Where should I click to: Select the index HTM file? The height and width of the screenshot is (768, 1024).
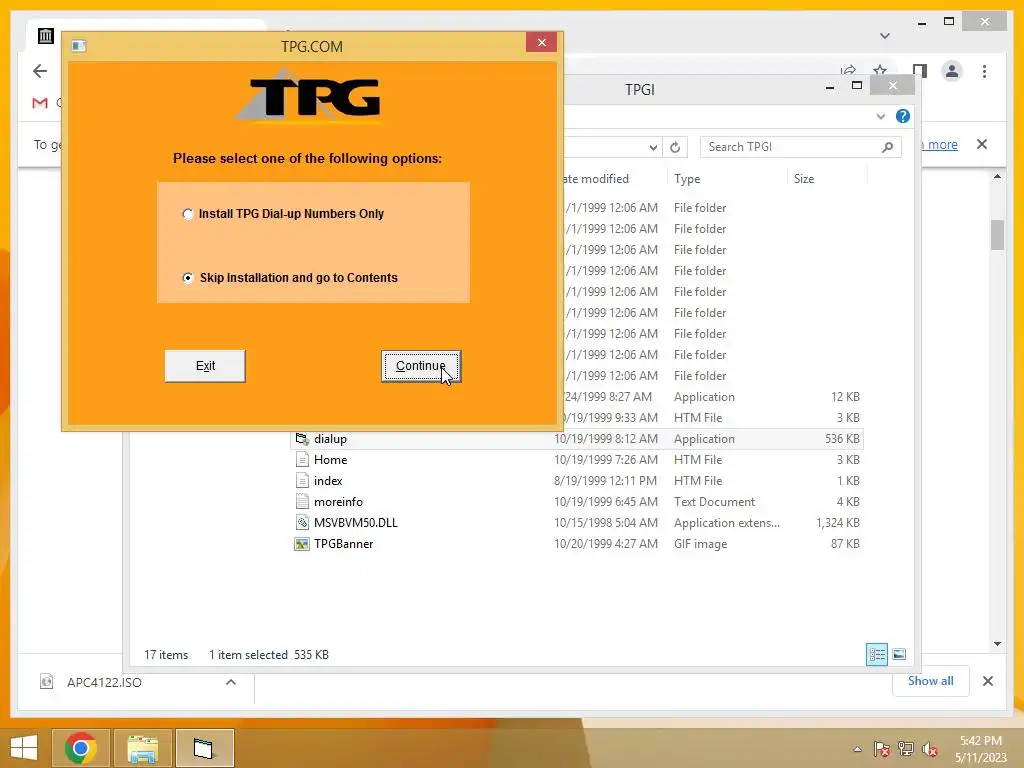coord(577,481)
